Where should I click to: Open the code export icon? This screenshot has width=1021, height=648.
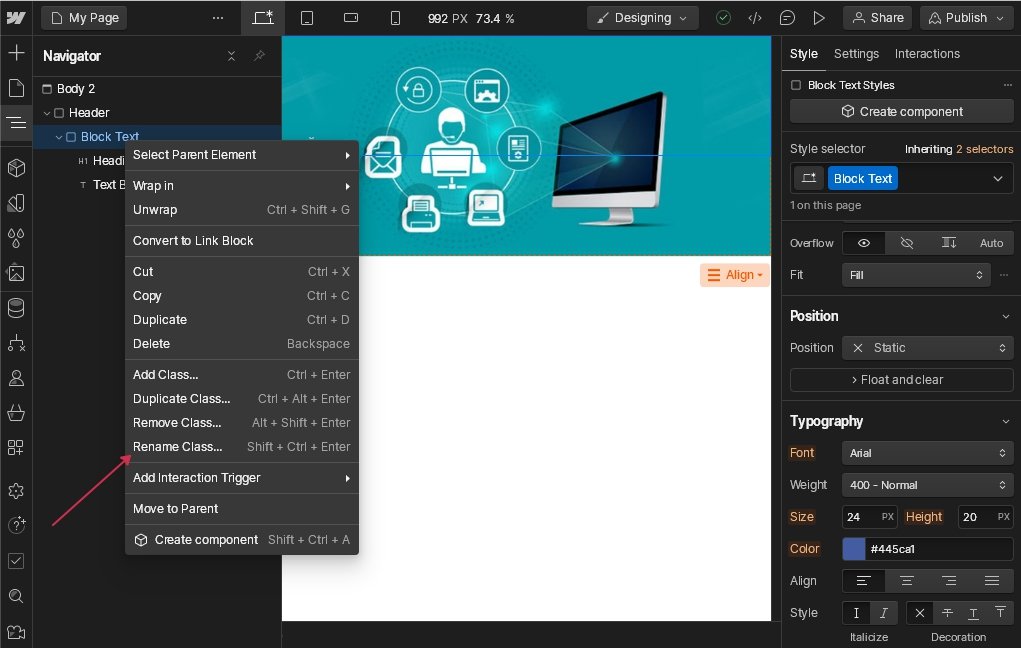(x=755, y=18)
